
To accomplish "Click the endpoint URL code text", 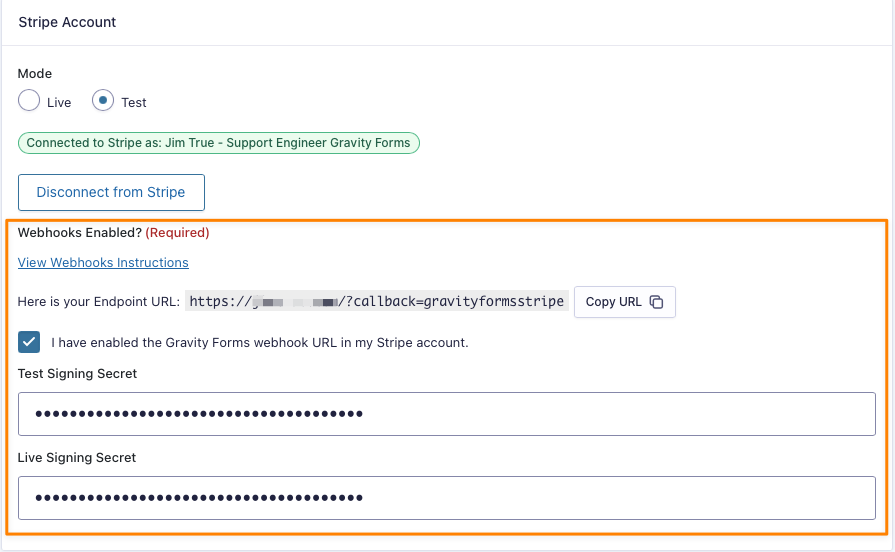I will [x=377, y=301].
